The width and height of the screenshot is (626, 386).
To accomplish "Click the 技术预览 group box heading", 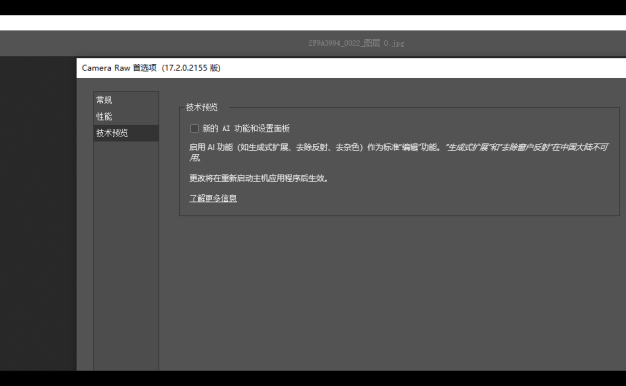I will (202, 107).
